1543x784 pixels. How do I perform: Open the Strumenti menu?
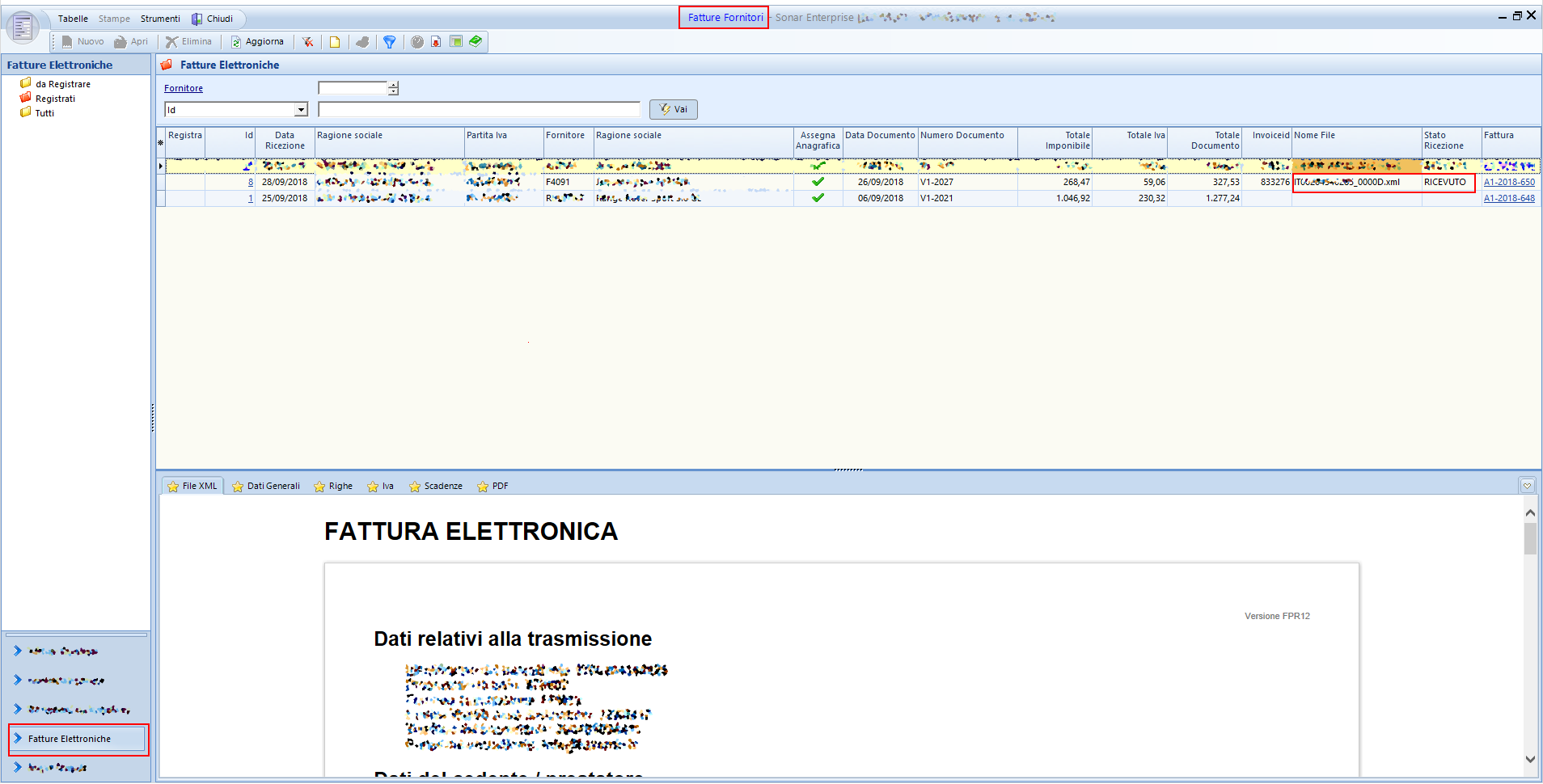[x=160, y=19]
